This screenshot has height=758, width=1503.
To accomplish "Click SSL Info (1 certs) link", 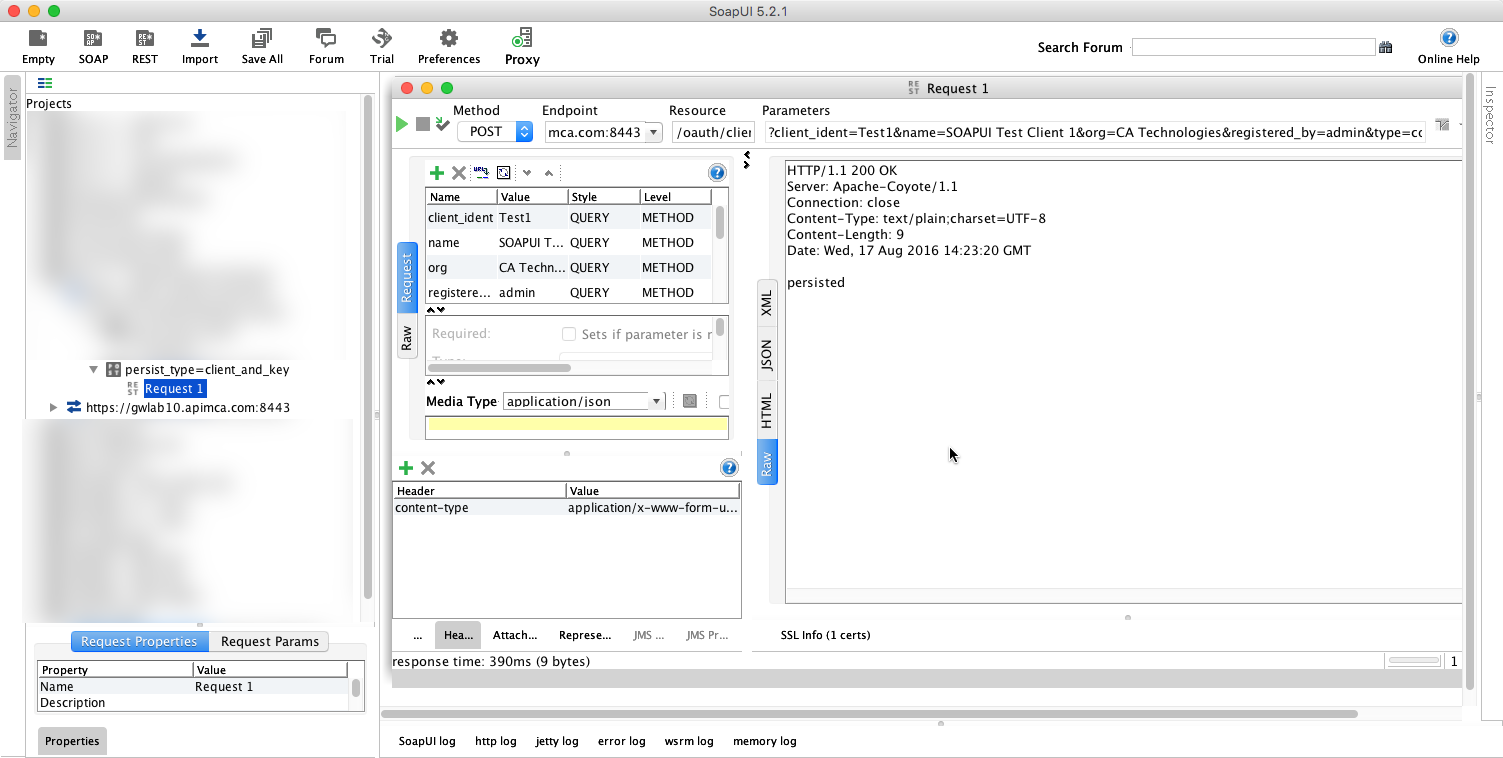I will [825, 635].
